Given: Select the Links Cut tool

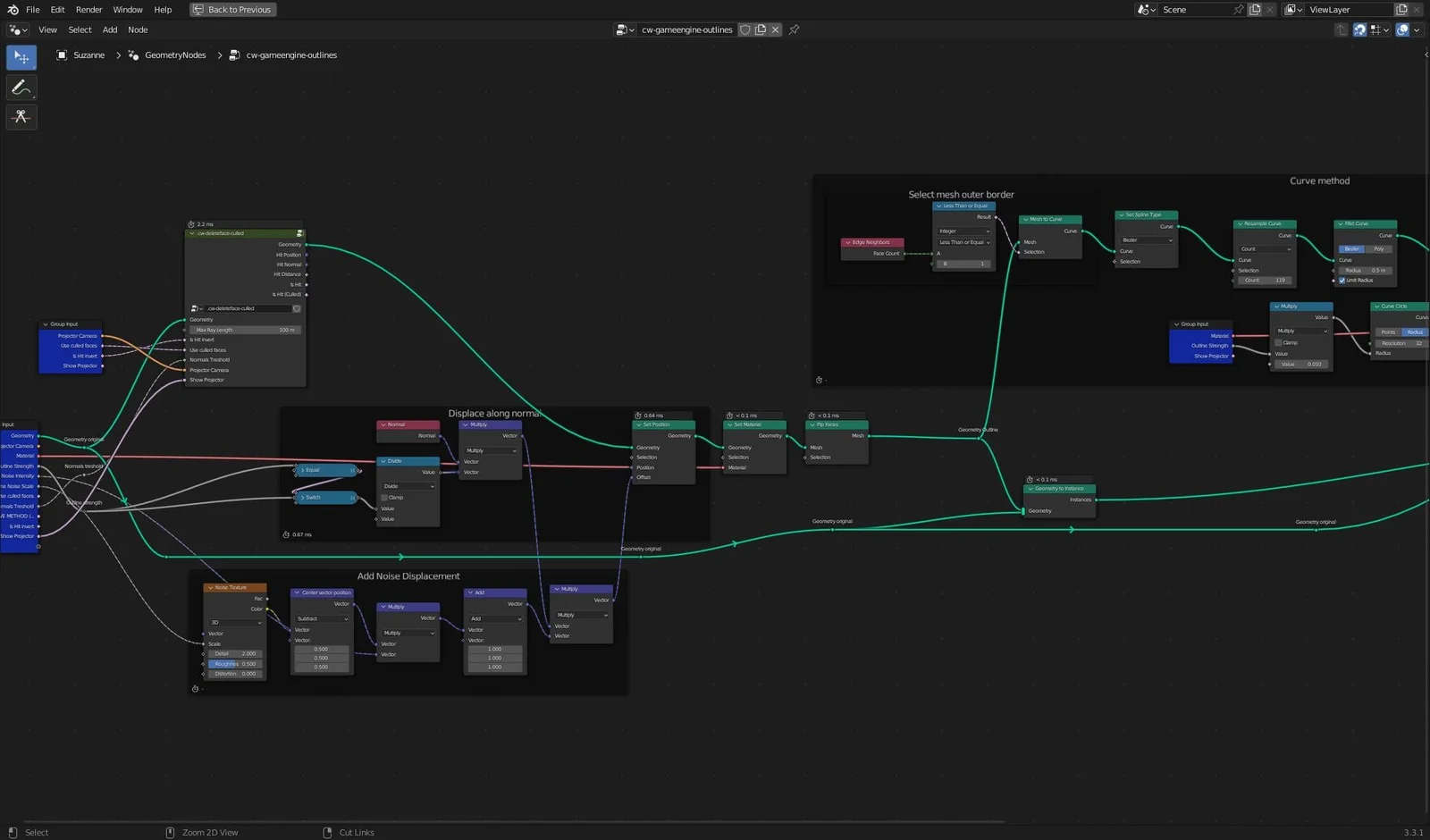Looking at the screenshot, I should point(21,116).
